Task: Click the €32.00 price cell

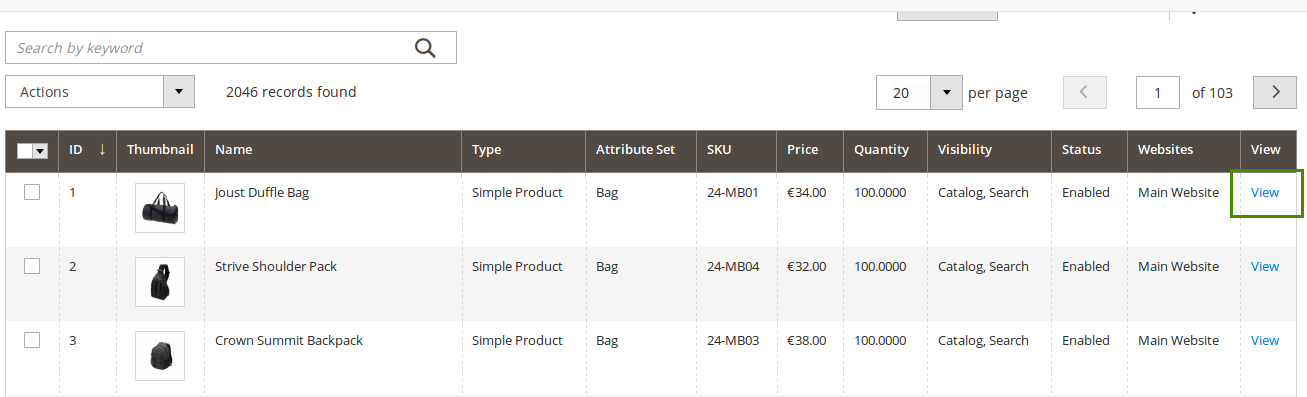Action: [806, 266]
